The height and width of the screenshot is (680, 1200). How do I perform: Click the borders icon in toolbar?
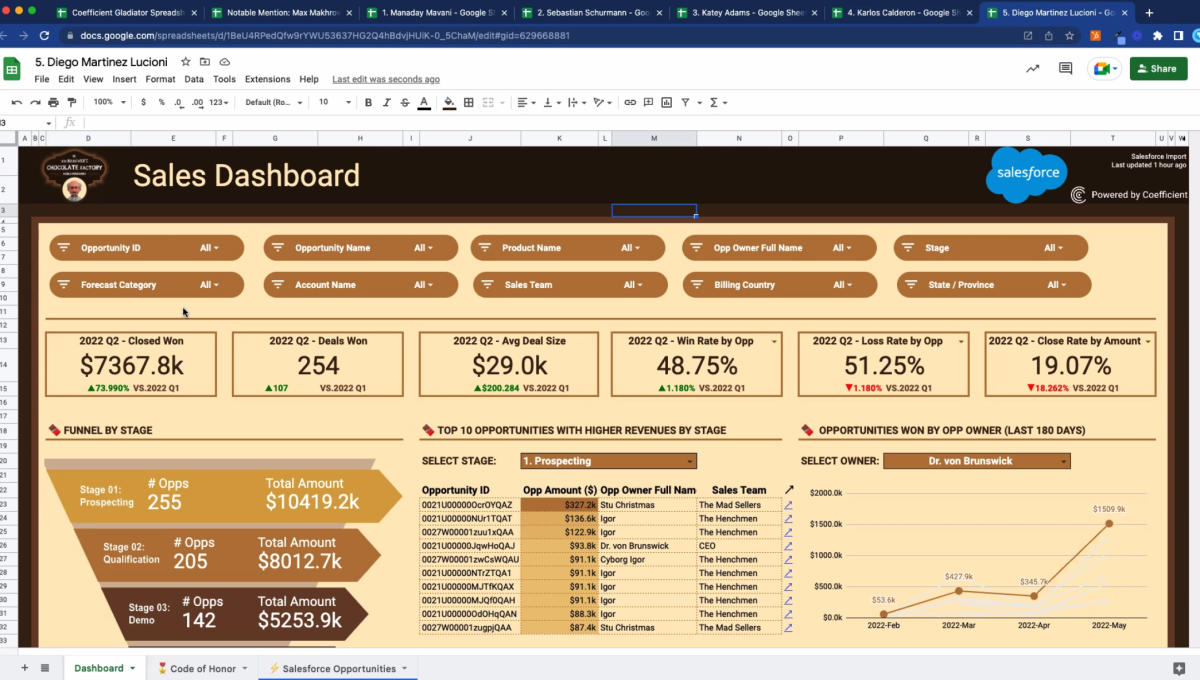click(x=469, y=102)
